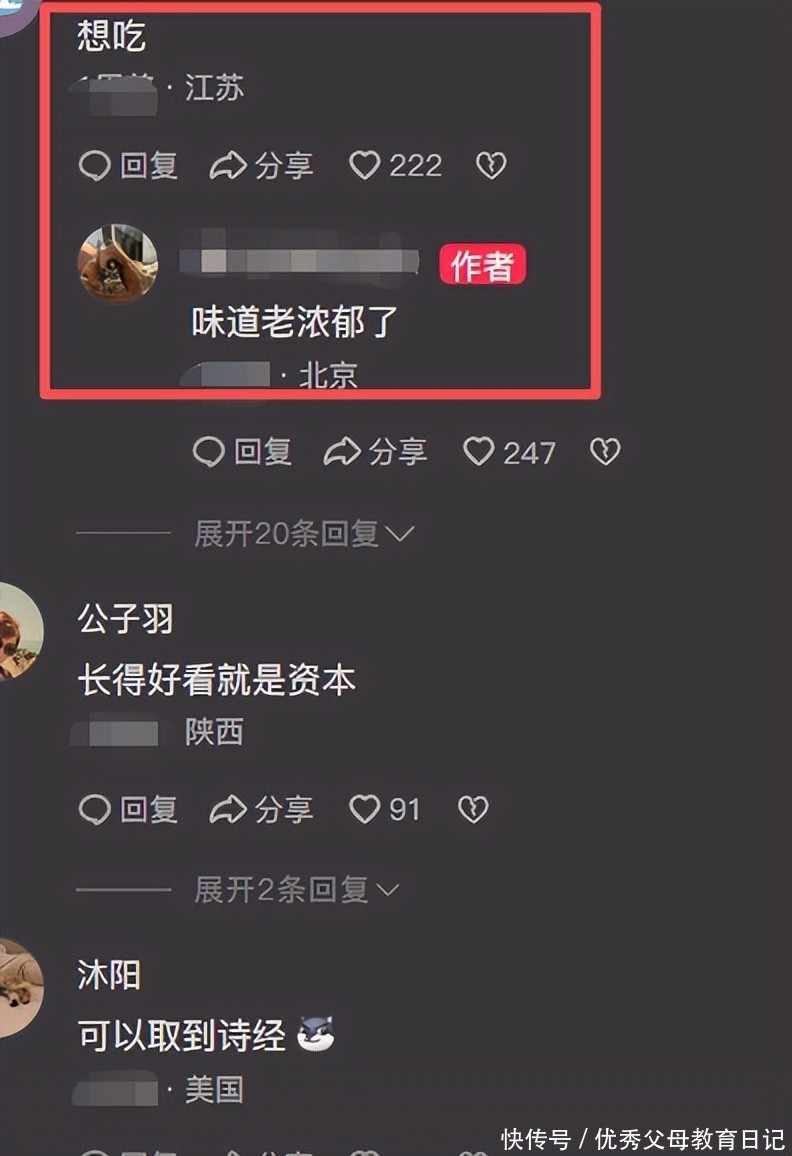Reply to the 想吃 comment from 江苏

click(128, 165)
